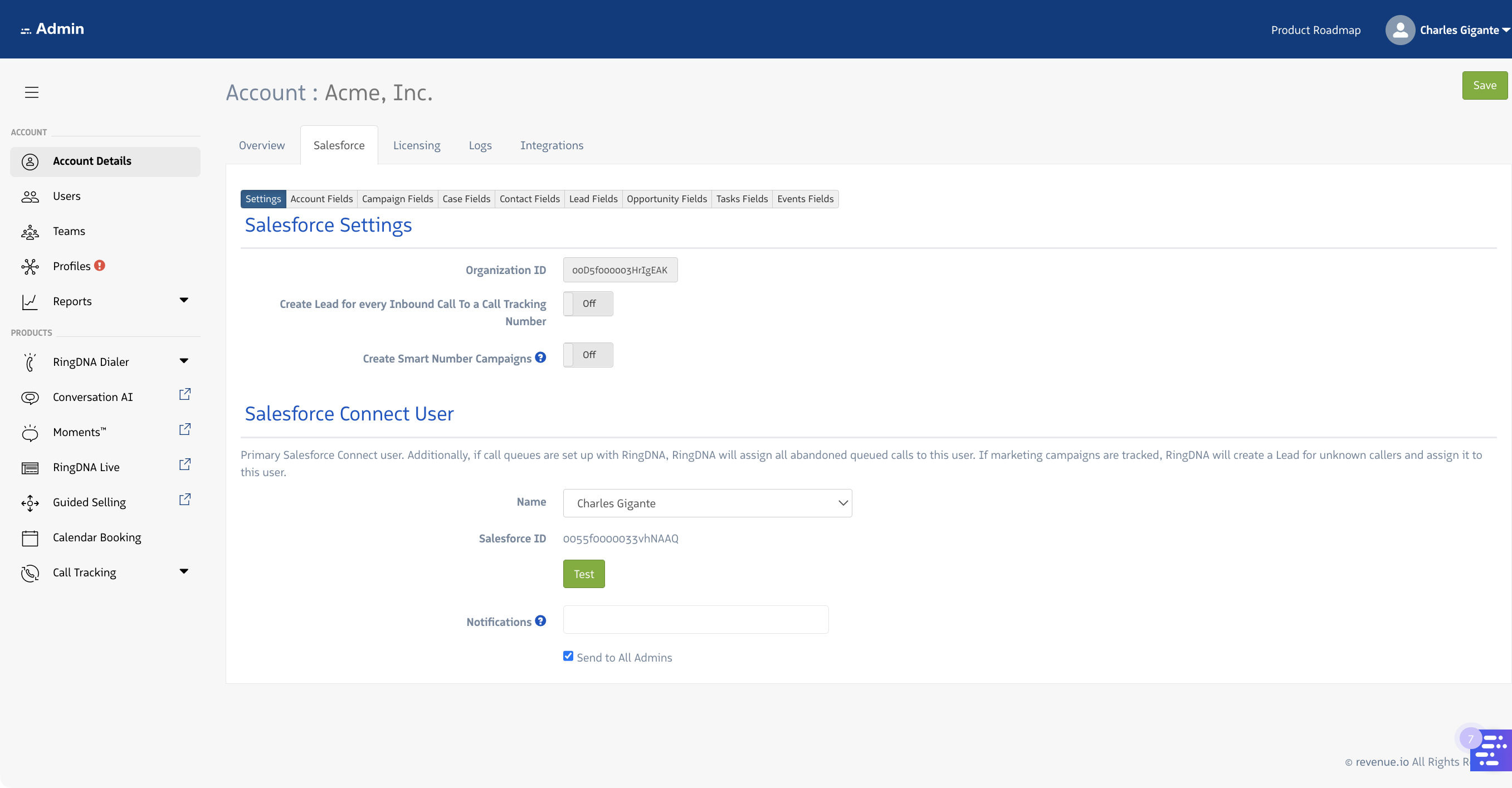Expand the Call Tracking menu arrow
This screenshot has height=788, width=1512.
[x=184, y=571]
